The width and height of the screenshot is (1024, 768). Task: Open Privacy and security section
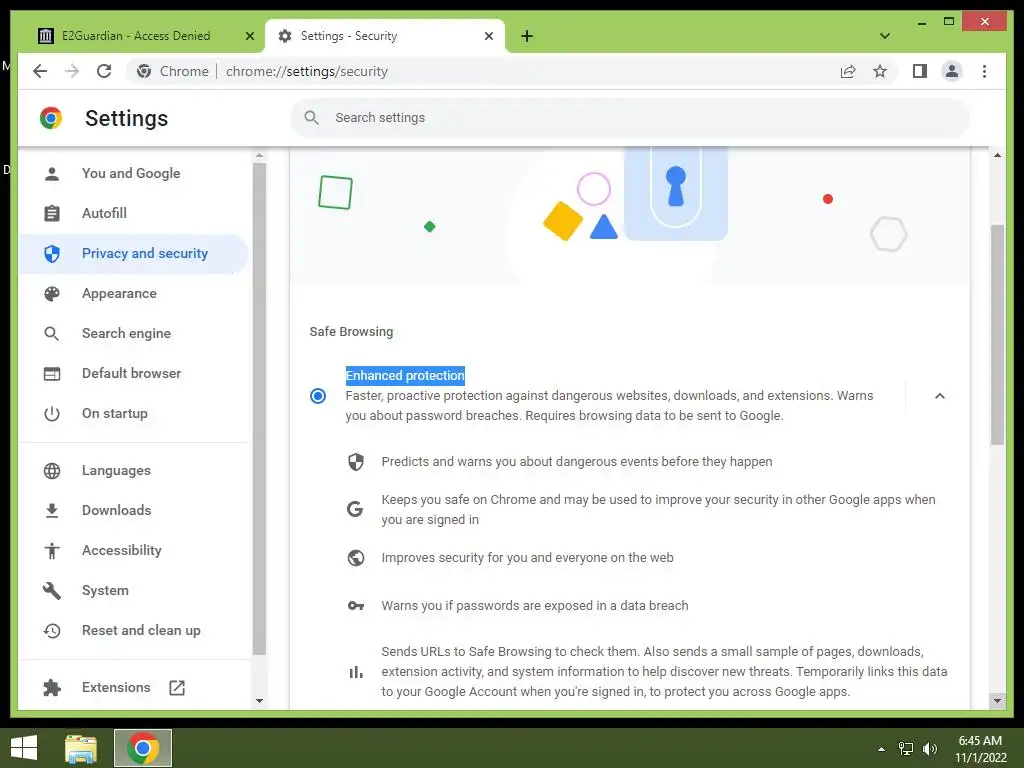click(133, 253)
